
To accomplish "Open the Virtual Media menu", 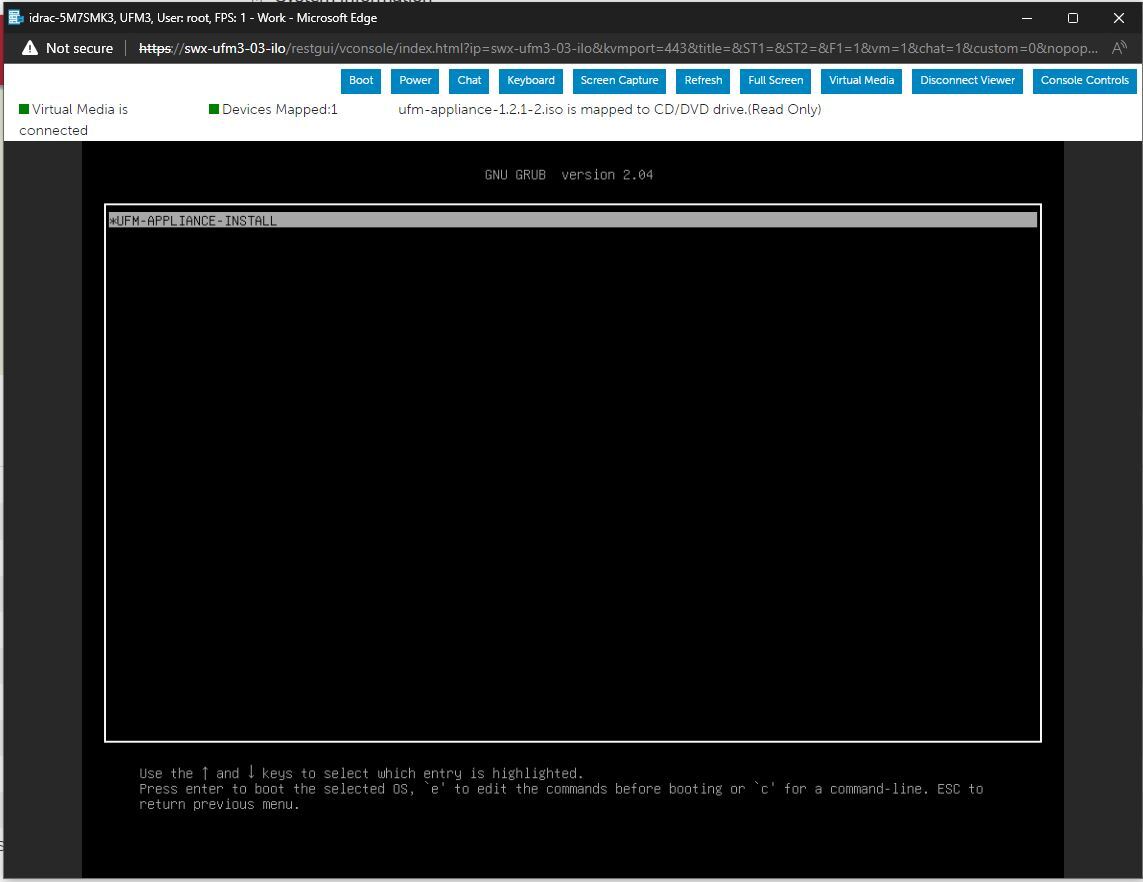I will tap(861, 81).
